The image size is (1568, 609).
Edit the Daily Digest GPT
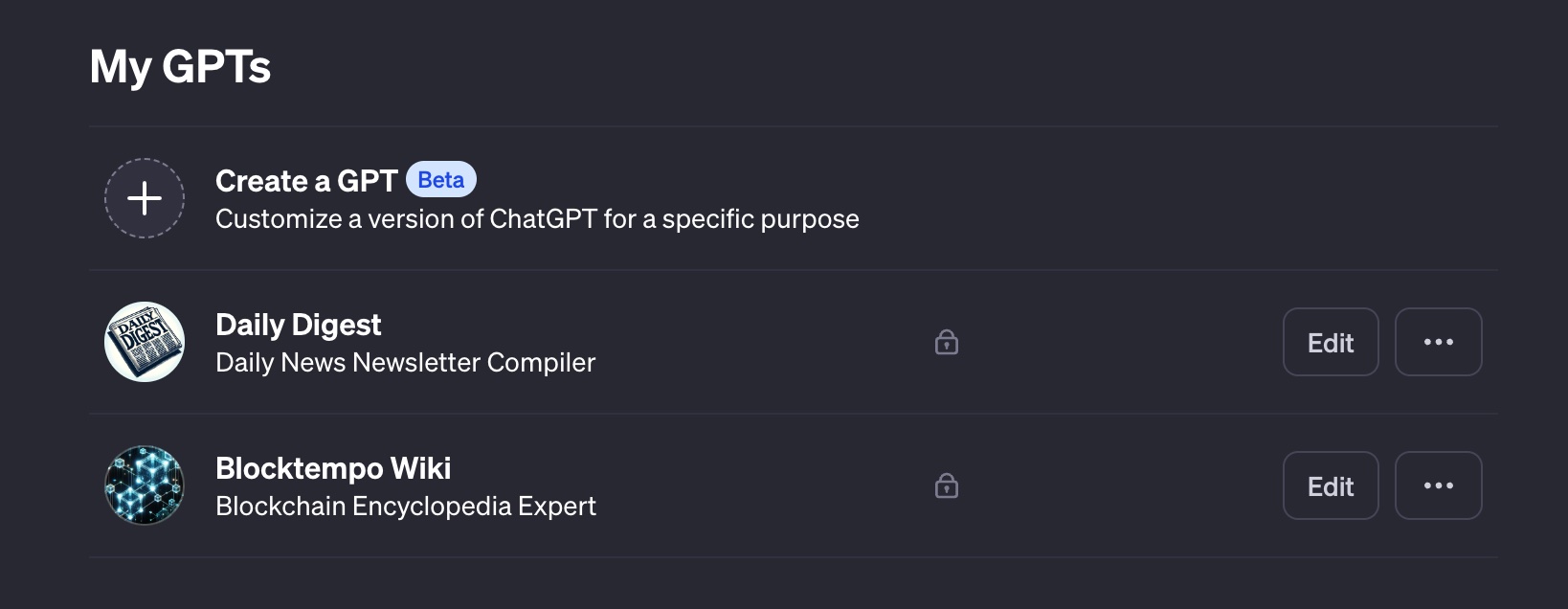(x=1330, y=342)
